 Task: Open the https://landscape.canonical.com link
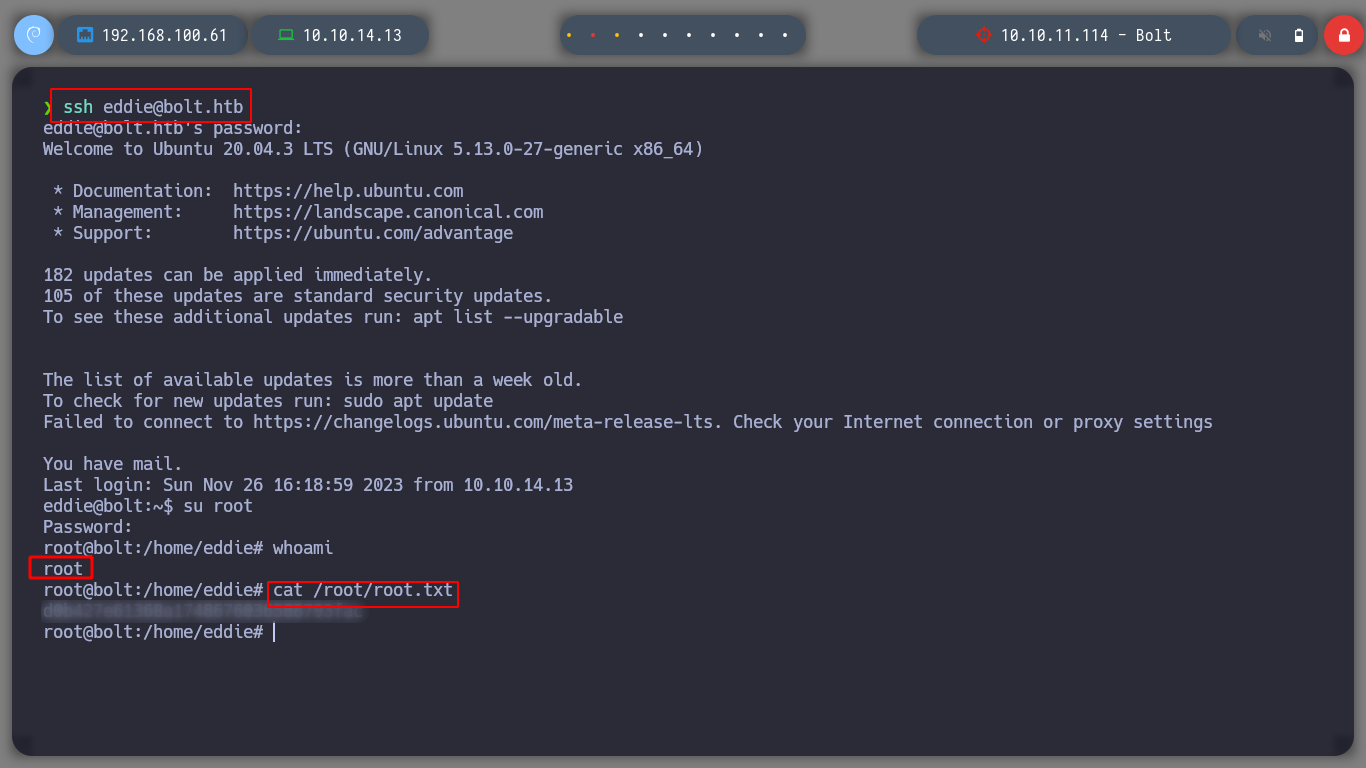coord(388,212)
